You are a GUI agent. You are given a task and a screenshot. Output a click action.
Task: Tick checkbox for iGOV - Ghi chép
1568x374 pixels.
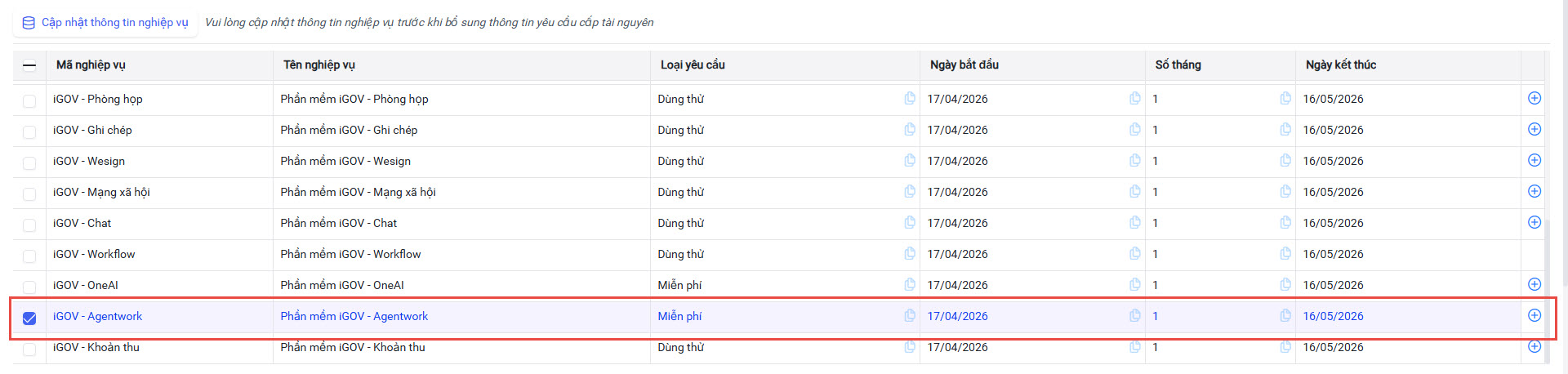(29, 131)
